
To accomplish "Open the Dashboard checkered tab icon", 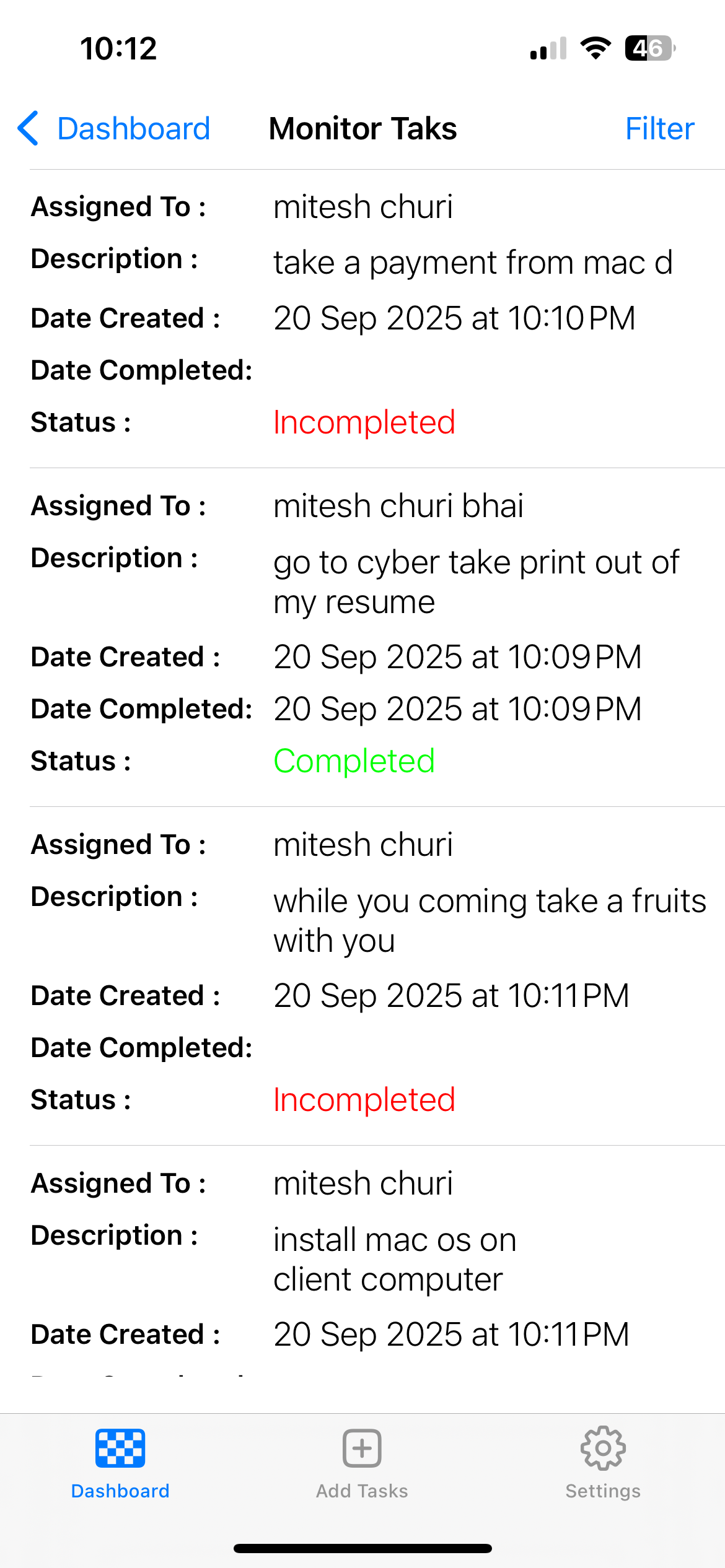I will (x=120, y=1448).
